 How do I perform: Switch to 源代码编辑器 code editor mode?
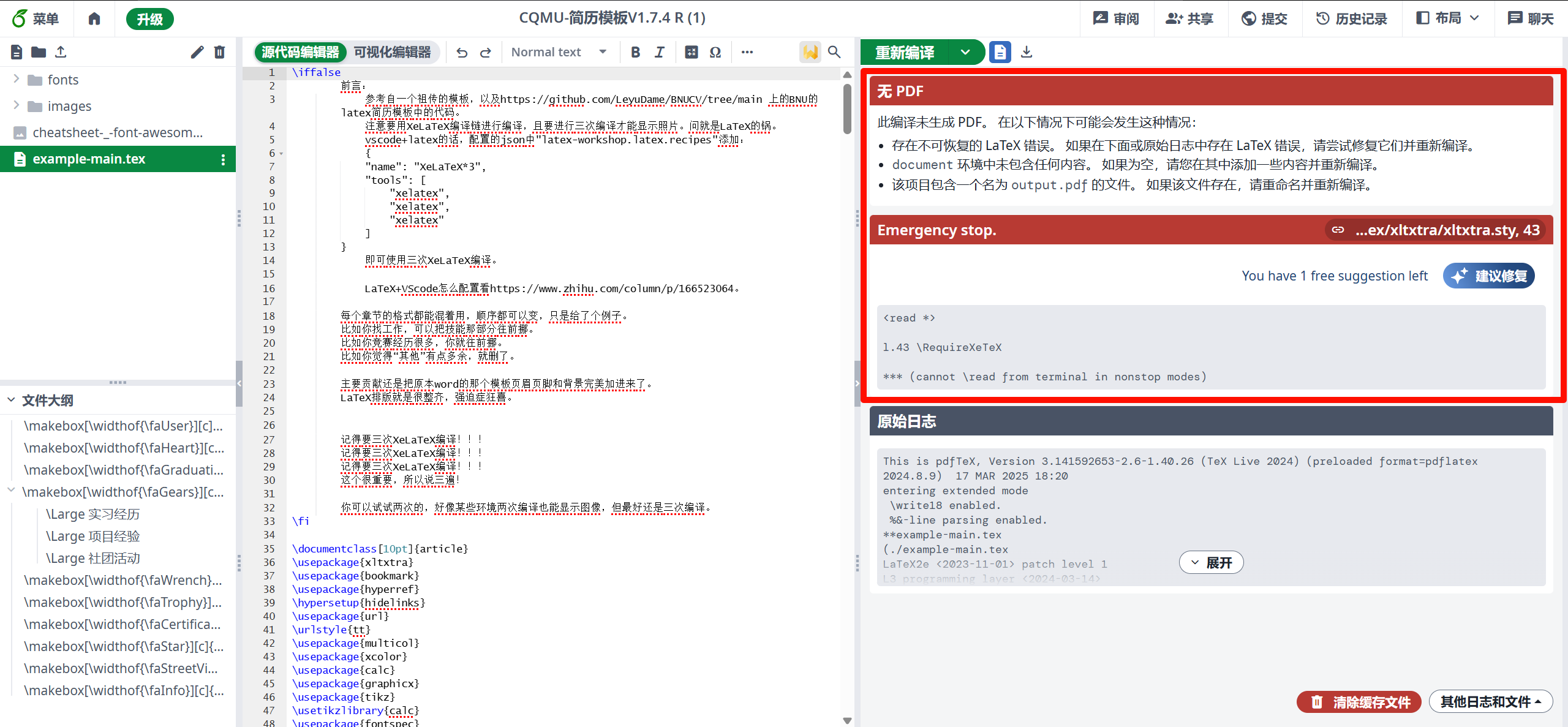(x=300, y=52)
